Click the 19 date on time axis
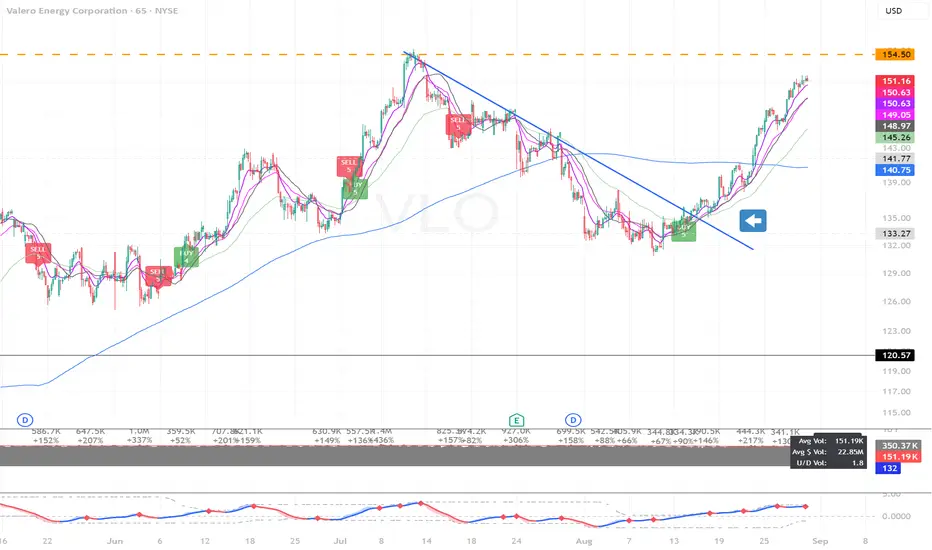Viewport: 932px width, 550px height. [719, 541]
